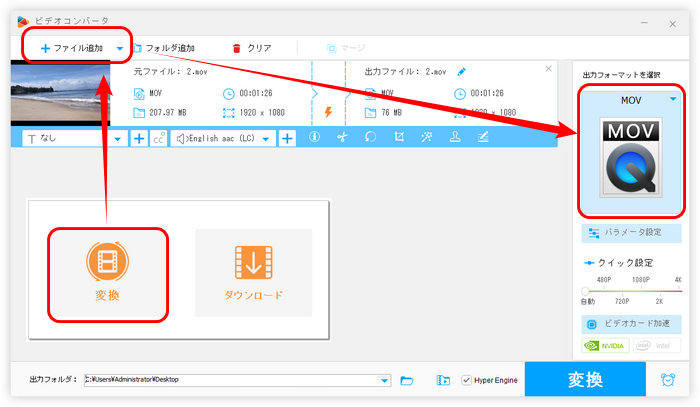Image resolution: width=700 pixels, height=407 pixels.
Task: Open the English aac audio track dropdown
Action: (223, 139)
